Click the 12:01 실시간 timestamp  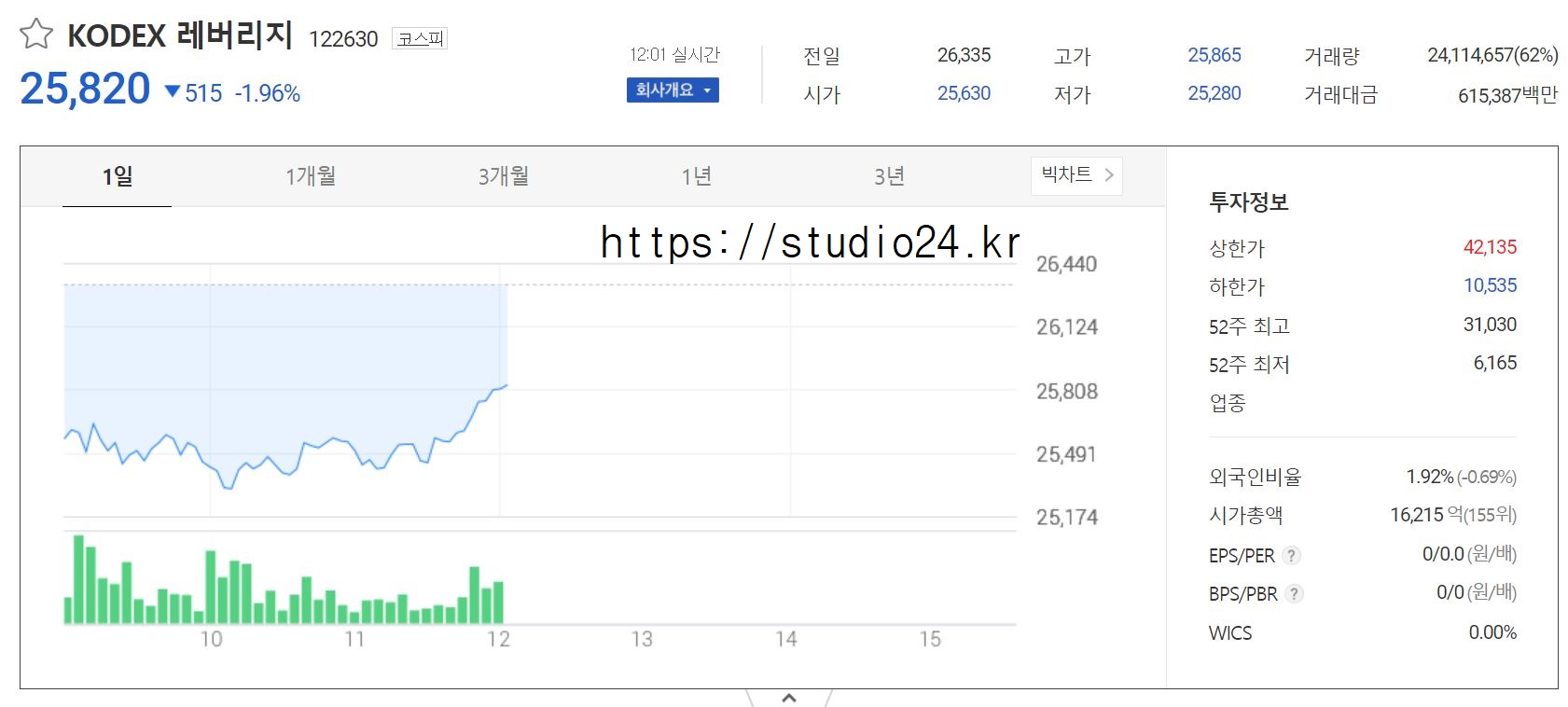[674, 55]
